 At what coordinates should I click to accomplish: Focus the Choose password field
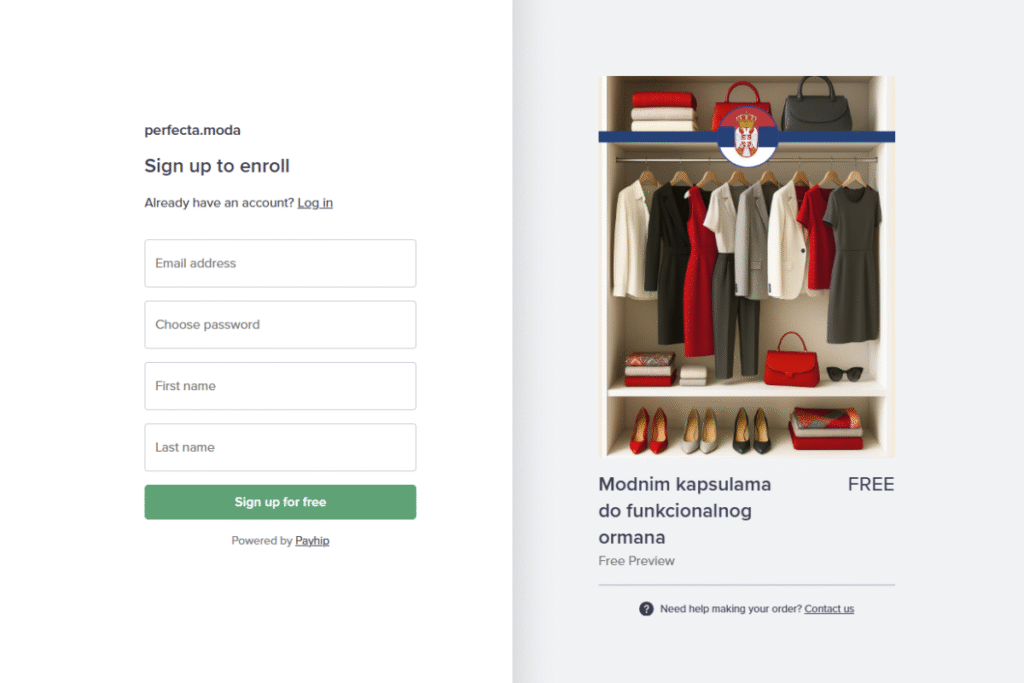(280, 325)
